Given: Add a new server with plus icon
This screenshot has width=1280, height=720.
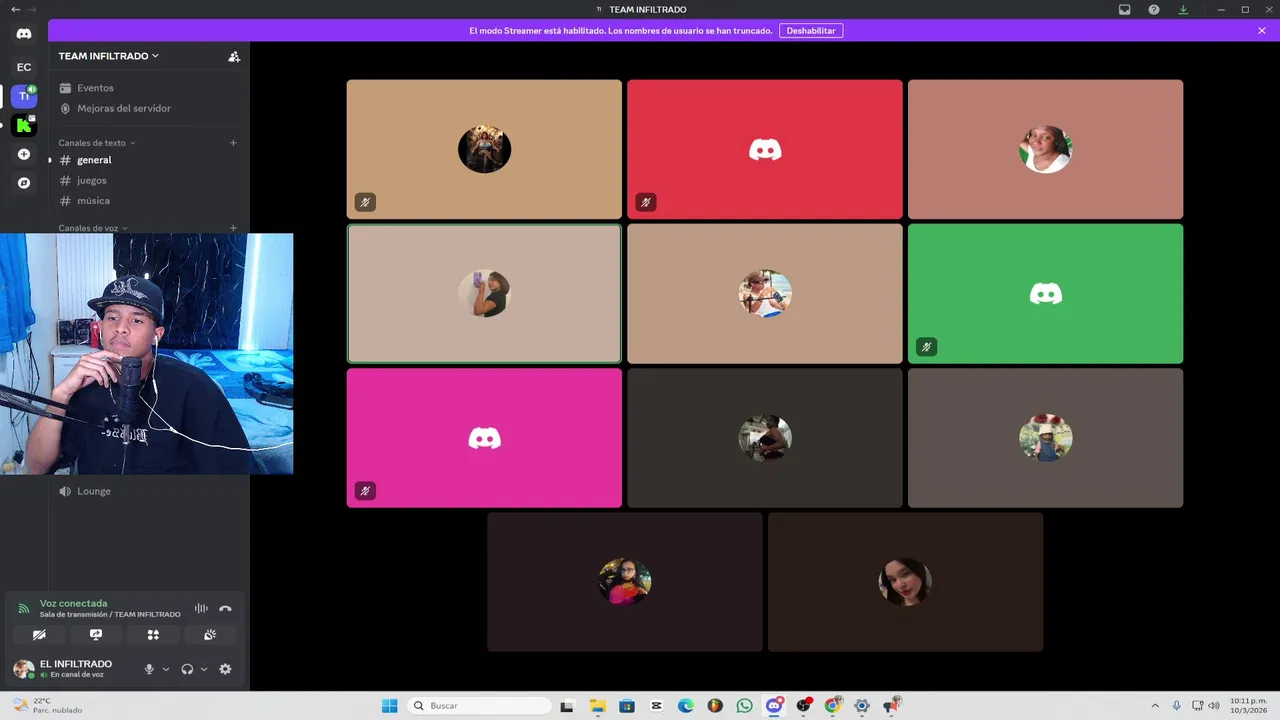Looking at the screenshot, I should click(24, 154).
